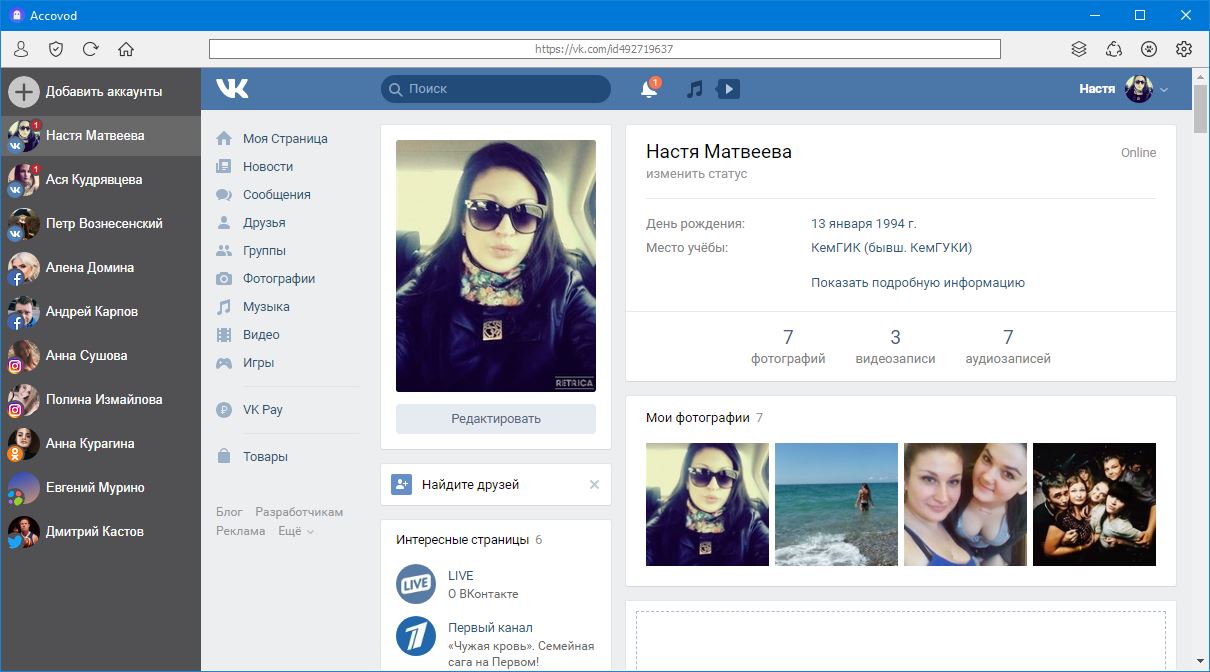Screen dimensions: 1210x672
Task: Click the Редактировать button
Action: pos(496,419)
